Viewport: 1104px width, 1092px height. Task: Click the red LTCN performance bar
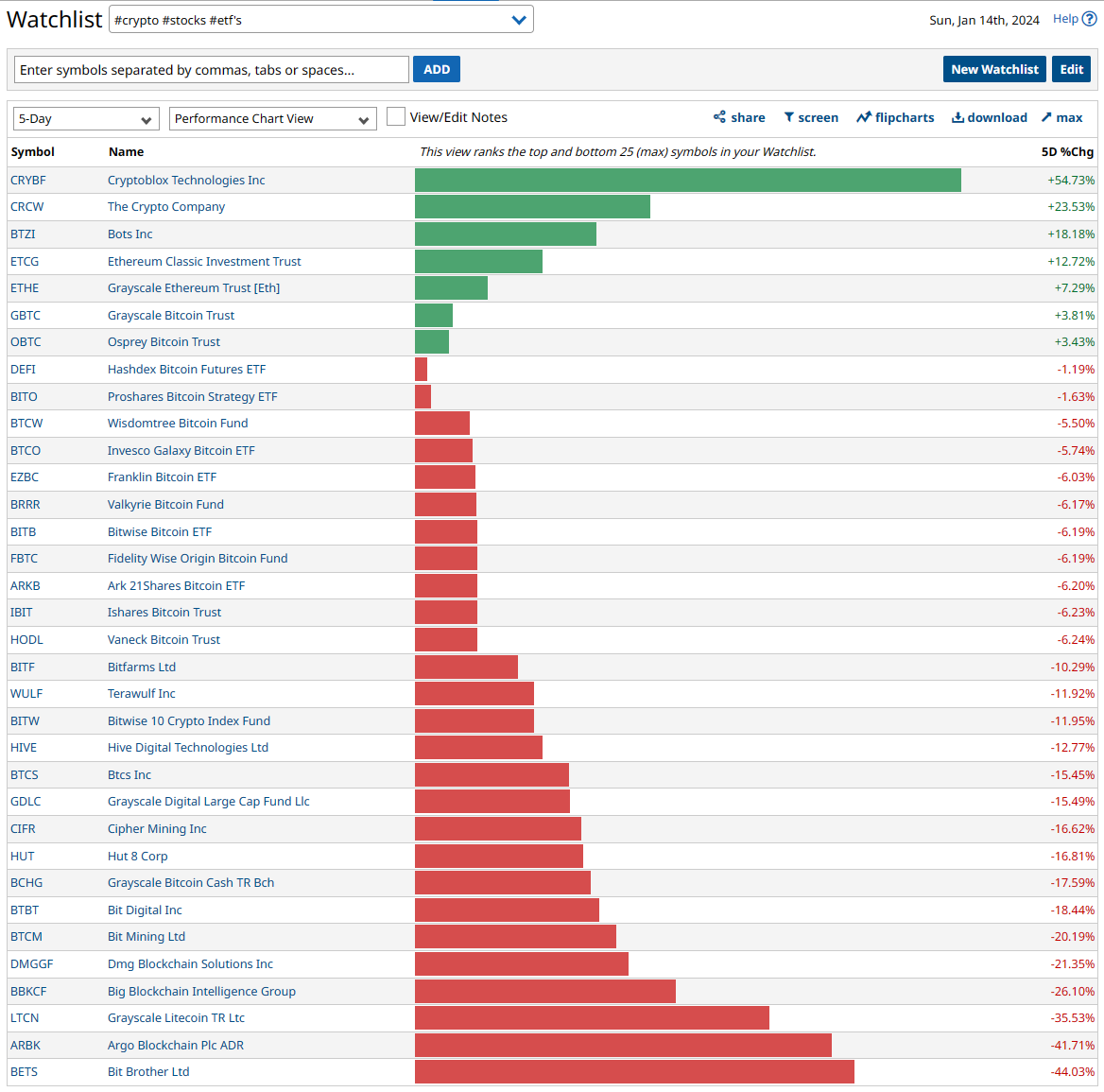(592, 1018)
